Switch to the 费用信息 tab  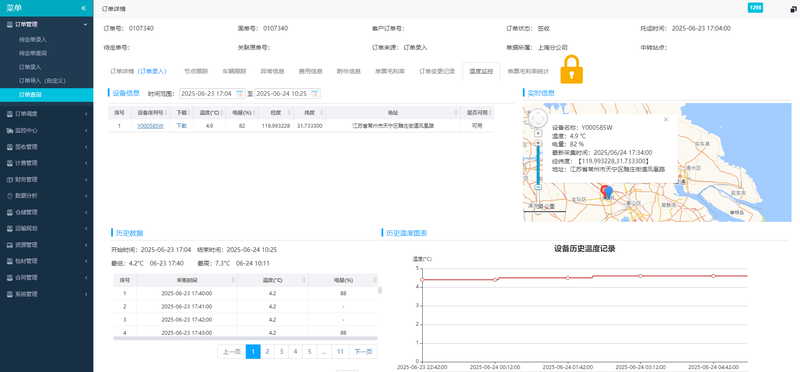click(x=311, y=71)
